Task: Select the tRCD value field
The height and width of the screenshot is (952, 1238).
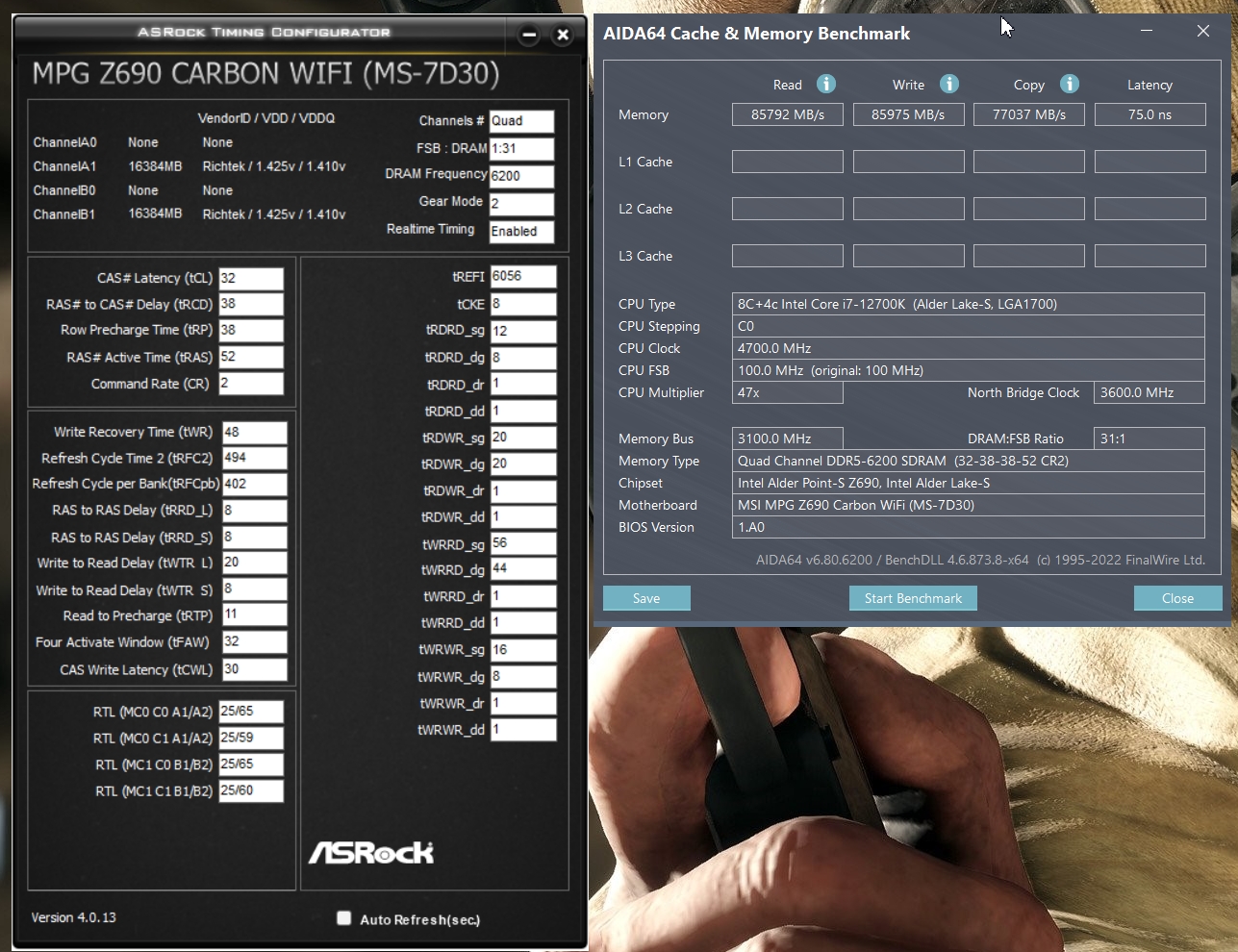Action: tap(251, 305)
